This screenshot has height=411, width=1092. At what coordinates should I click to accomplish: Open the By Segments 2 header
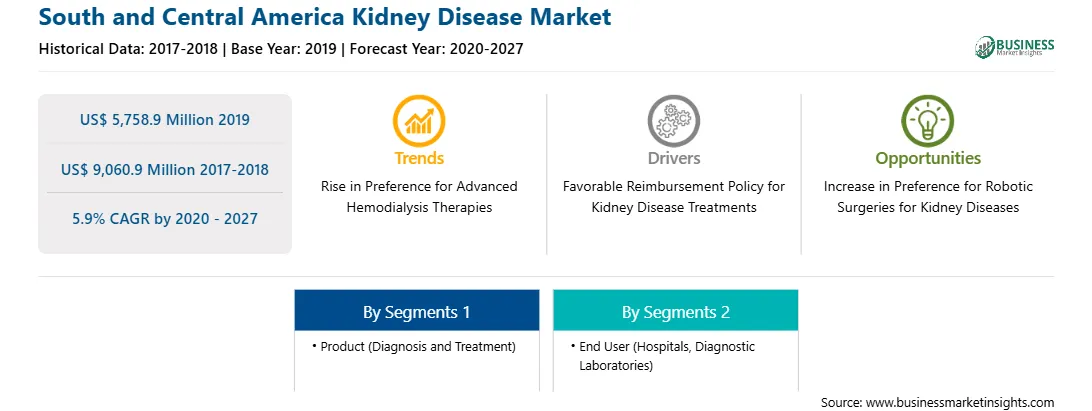pos(676,312)
